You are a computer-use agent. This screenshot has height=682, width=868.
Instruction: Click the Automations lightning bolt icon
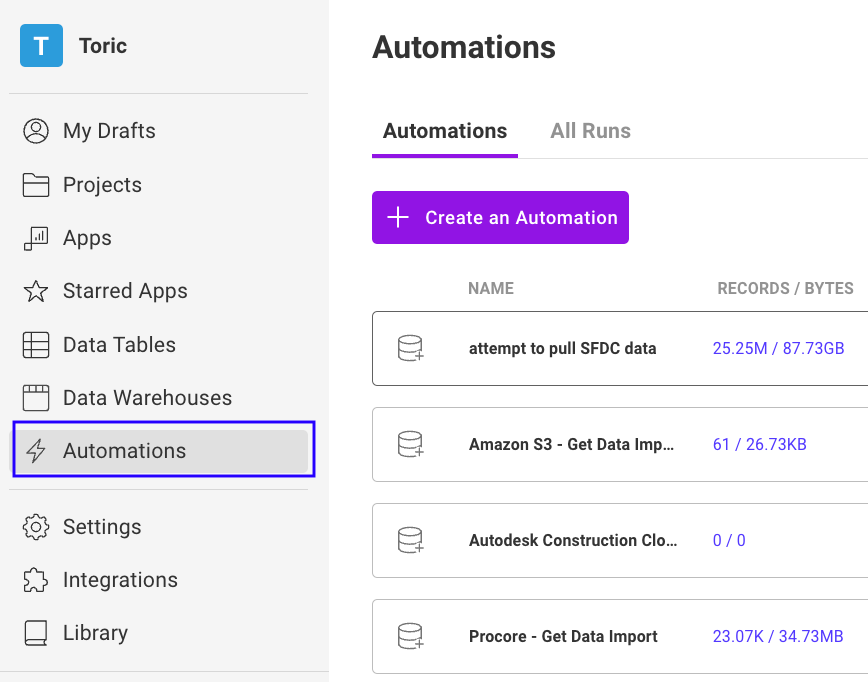click(x=36, y=451)
